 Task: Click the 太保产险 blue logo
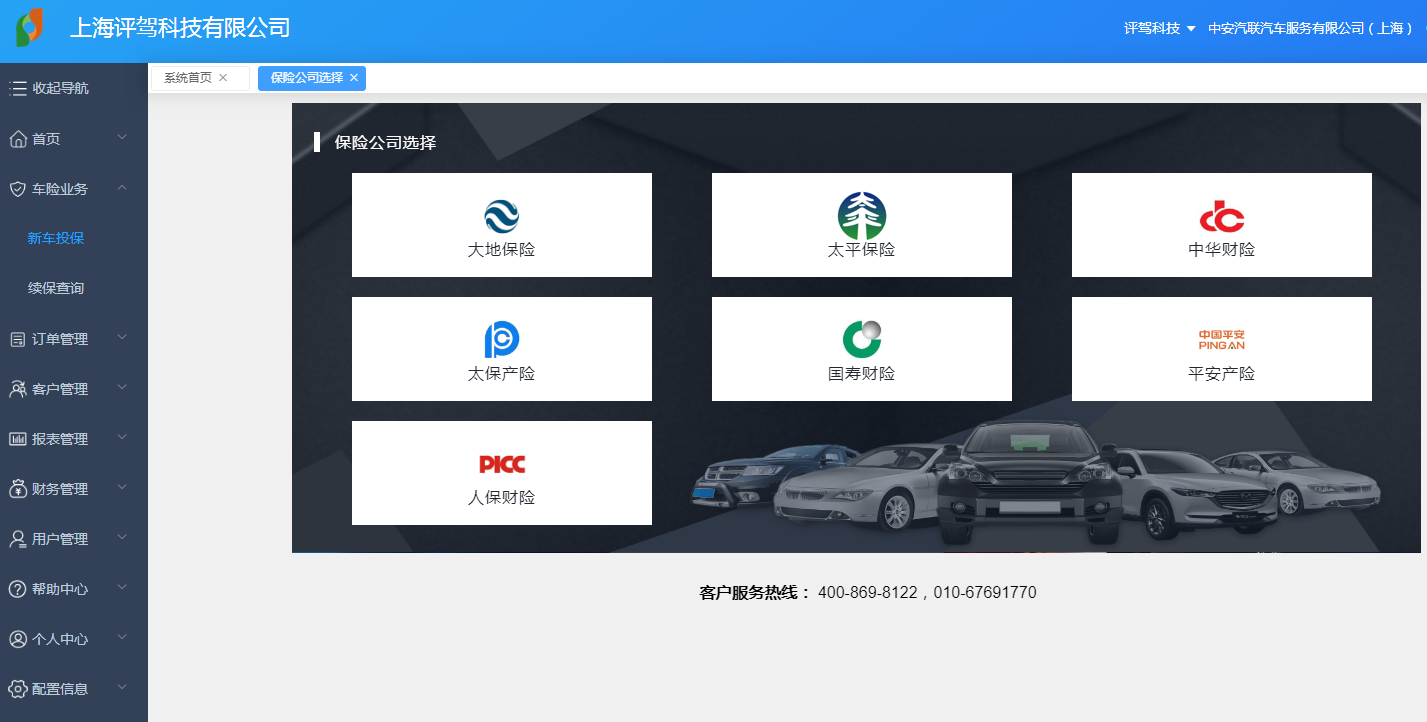502,340
